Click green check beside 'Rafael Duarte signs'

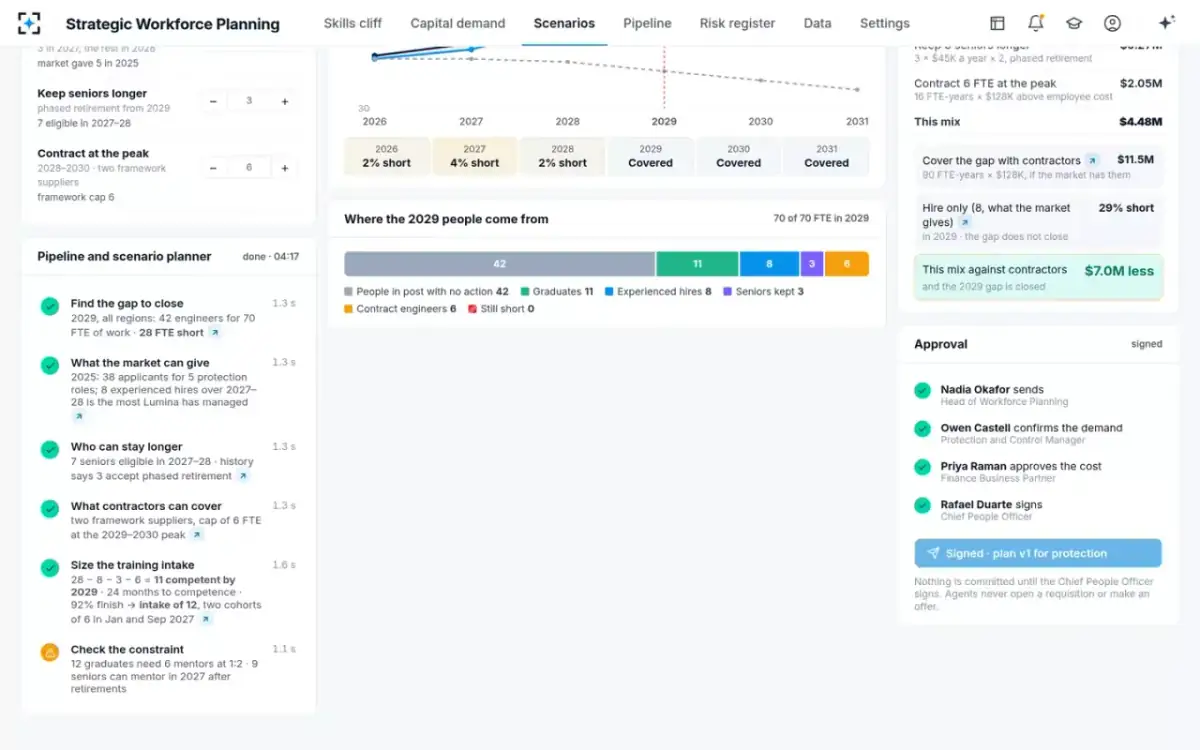pos(922,506)
